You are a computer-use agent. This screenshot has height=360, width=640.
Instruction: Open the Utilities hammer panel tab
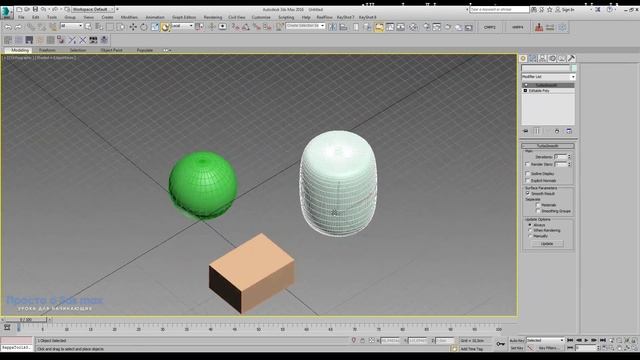click(571, 58)
